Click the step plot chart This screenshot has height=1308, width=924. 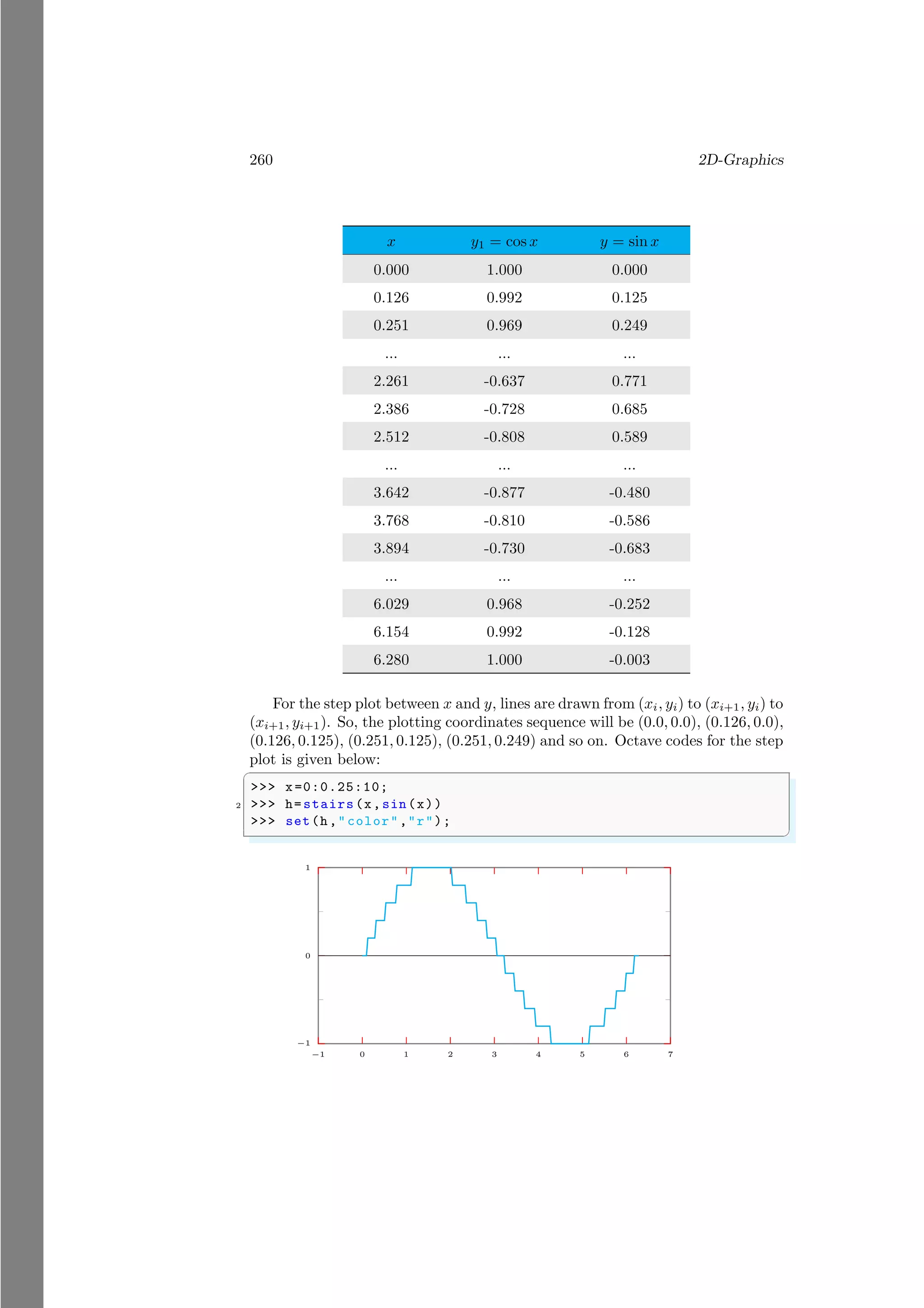click(x=494, y=956)
